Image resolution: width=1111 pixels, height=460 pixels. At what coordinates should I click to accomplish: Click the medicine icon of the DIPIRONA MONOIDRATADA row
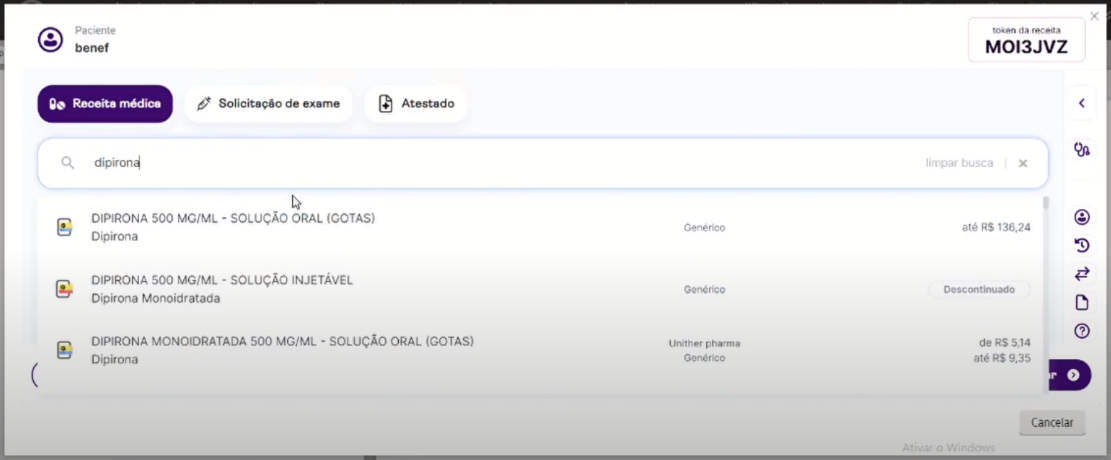tap(65, 350)
